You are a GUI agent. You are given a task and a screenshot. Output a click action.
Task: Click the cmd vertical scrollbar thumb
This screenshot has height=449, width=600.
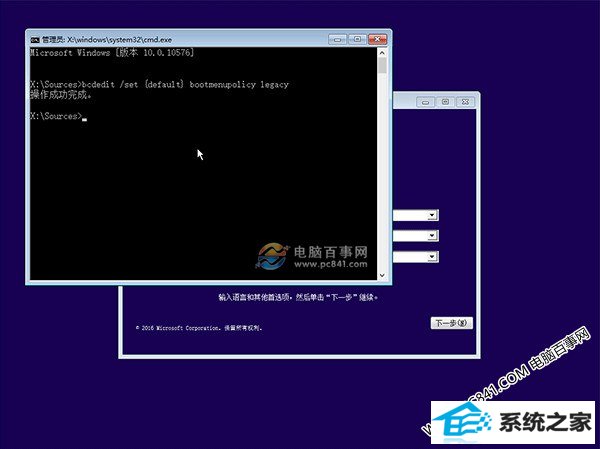[382, 65]
